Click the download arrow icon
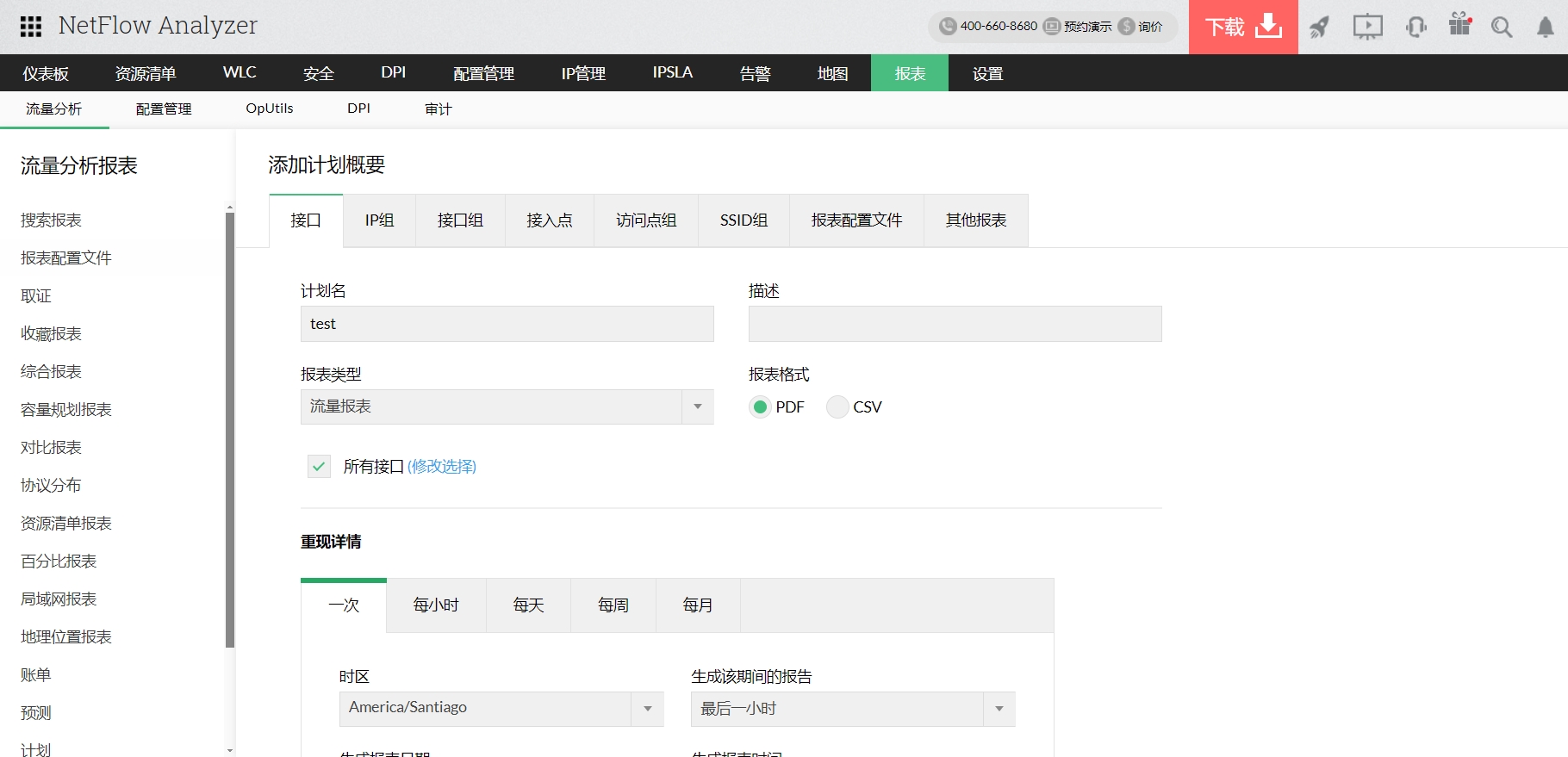Viewport: 1568px width, 757px height. click(1268, 26)
